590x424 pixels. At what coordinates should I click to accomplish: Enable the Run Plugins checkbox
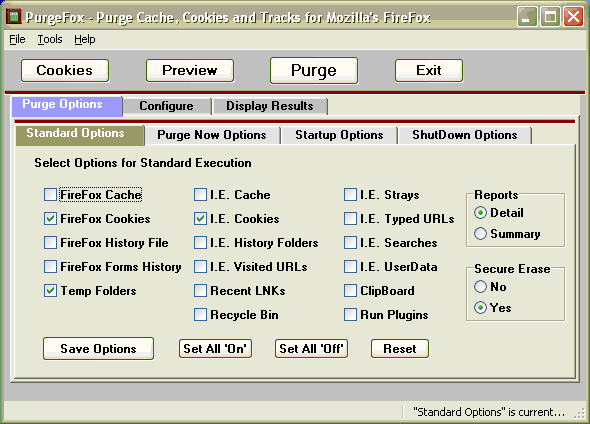[x=351, y=315]
